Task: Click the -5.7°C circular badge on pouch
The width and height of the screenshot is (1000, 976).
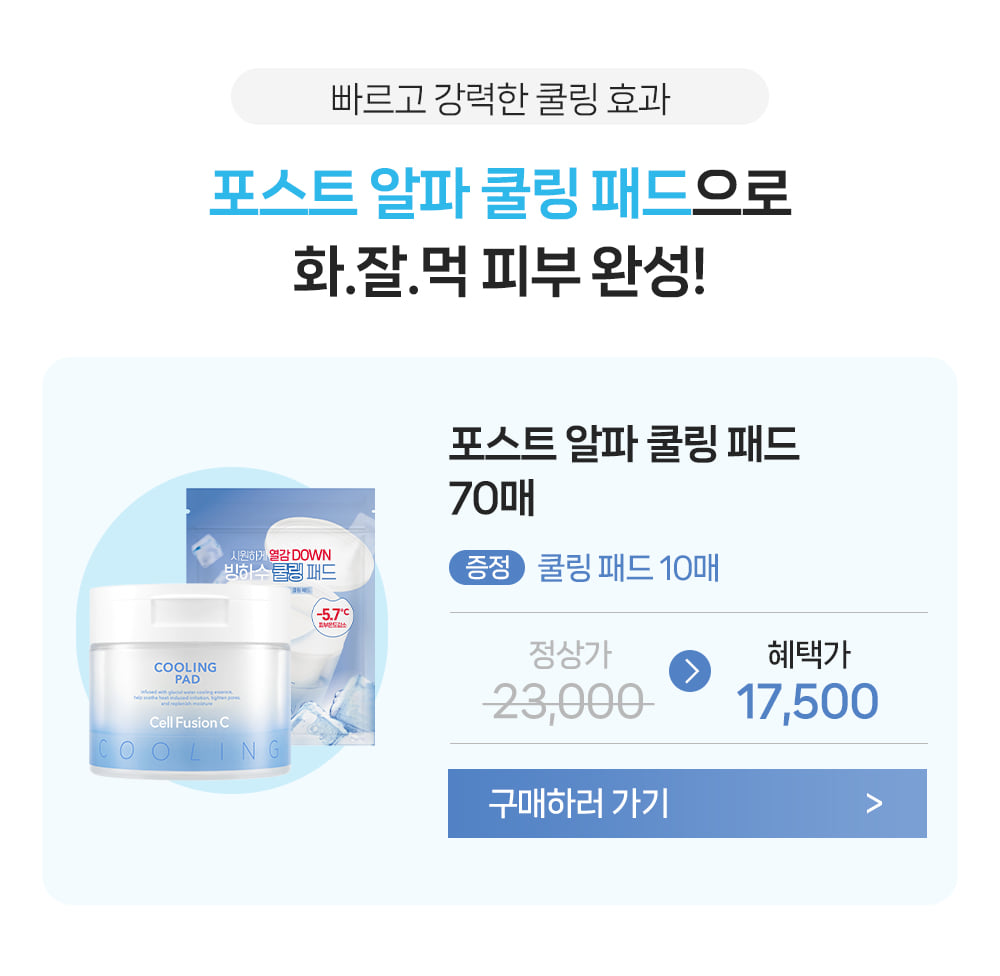Action: (x=332, y=617)
